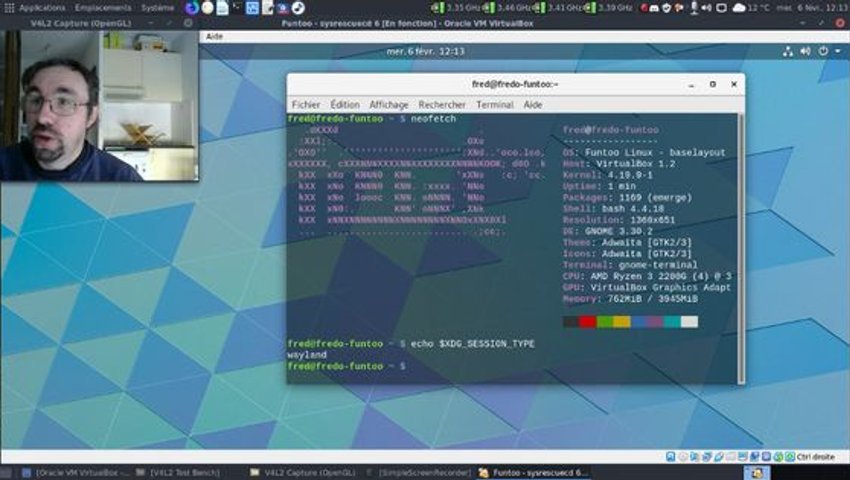Click the 'Funtoo Linux - baselayout' OS value

(655, 153)
